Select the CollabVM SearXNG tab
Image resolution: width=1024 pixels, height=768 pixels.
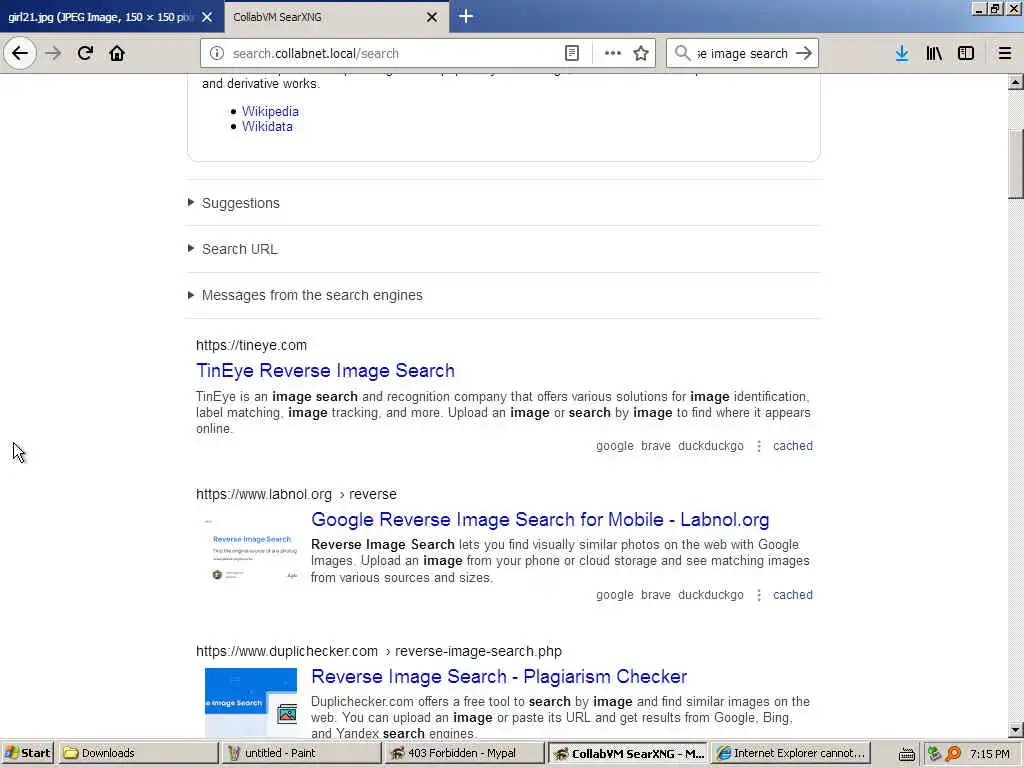[x=327, y=17]
